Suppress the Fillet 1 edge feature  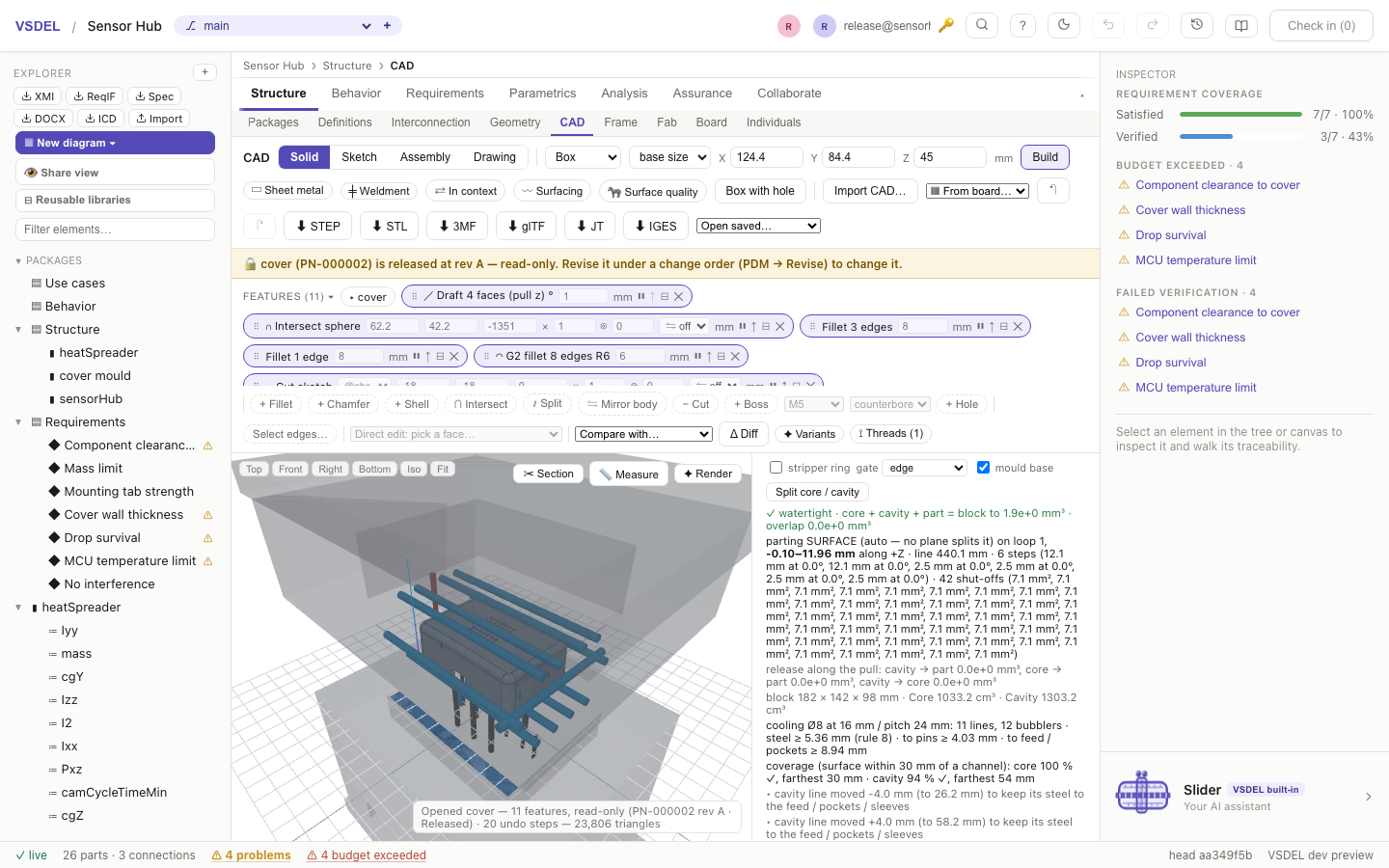(x=417, y=357)
